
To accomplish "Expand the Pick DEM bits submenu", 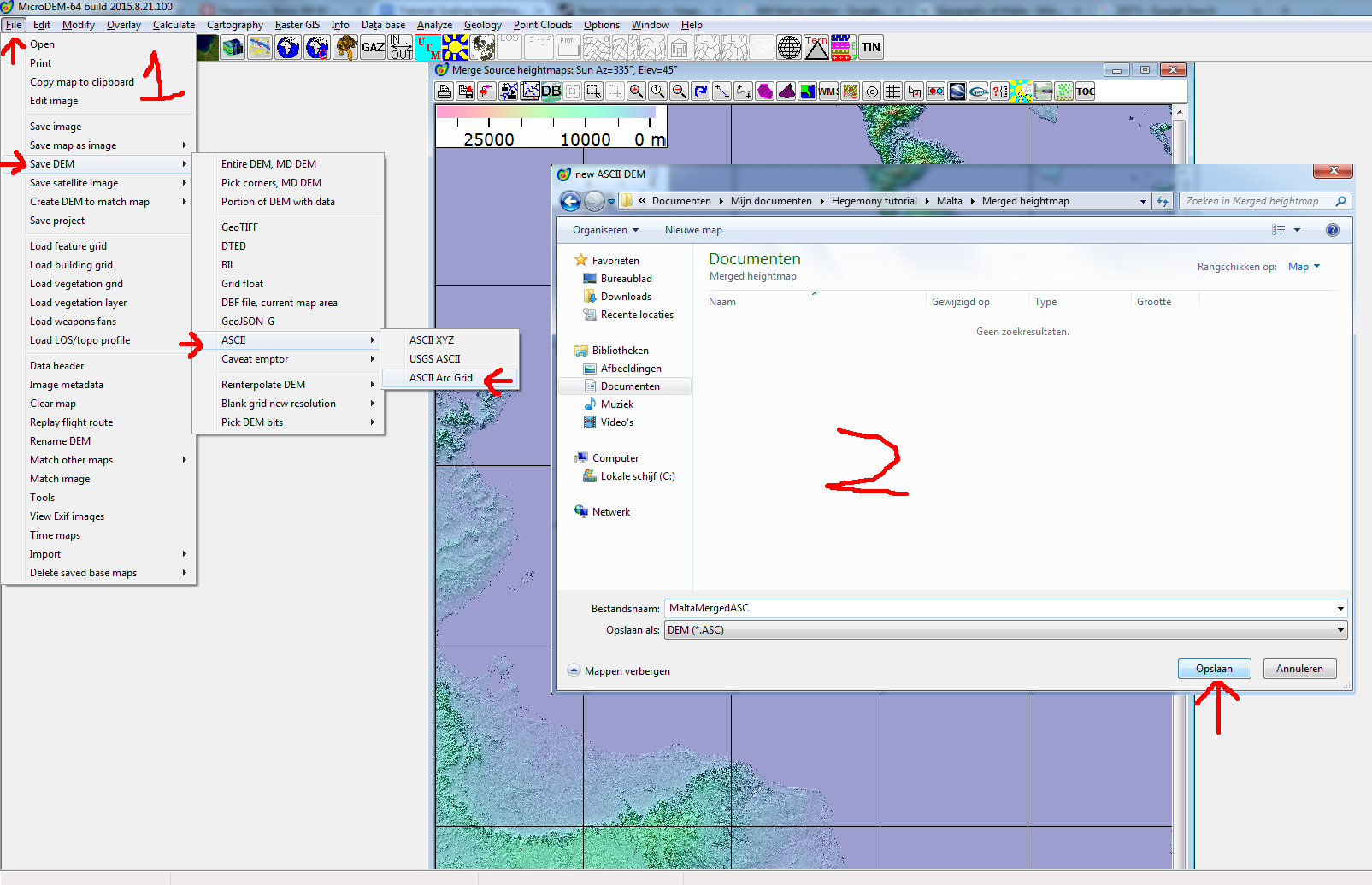I will coord(289,422).
